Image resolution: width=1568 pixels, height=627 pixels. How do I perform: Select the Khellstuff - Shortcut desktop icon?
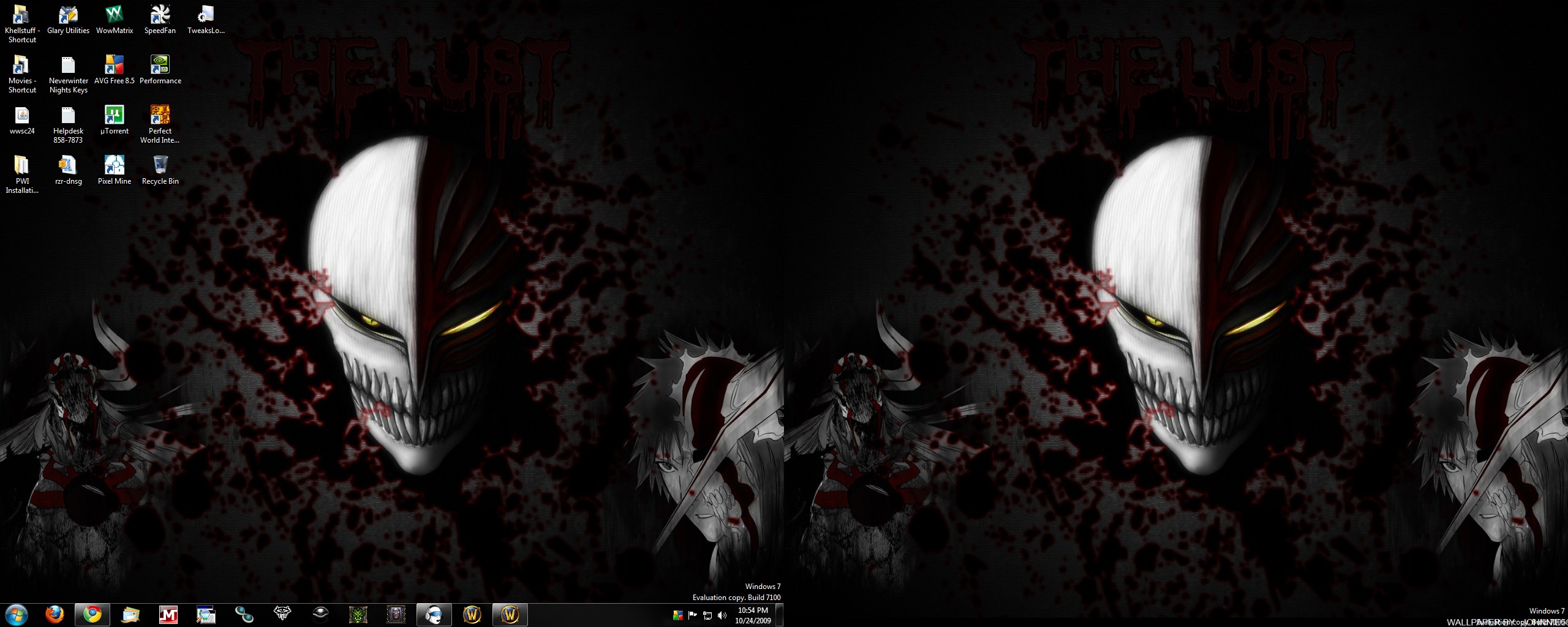22,24
